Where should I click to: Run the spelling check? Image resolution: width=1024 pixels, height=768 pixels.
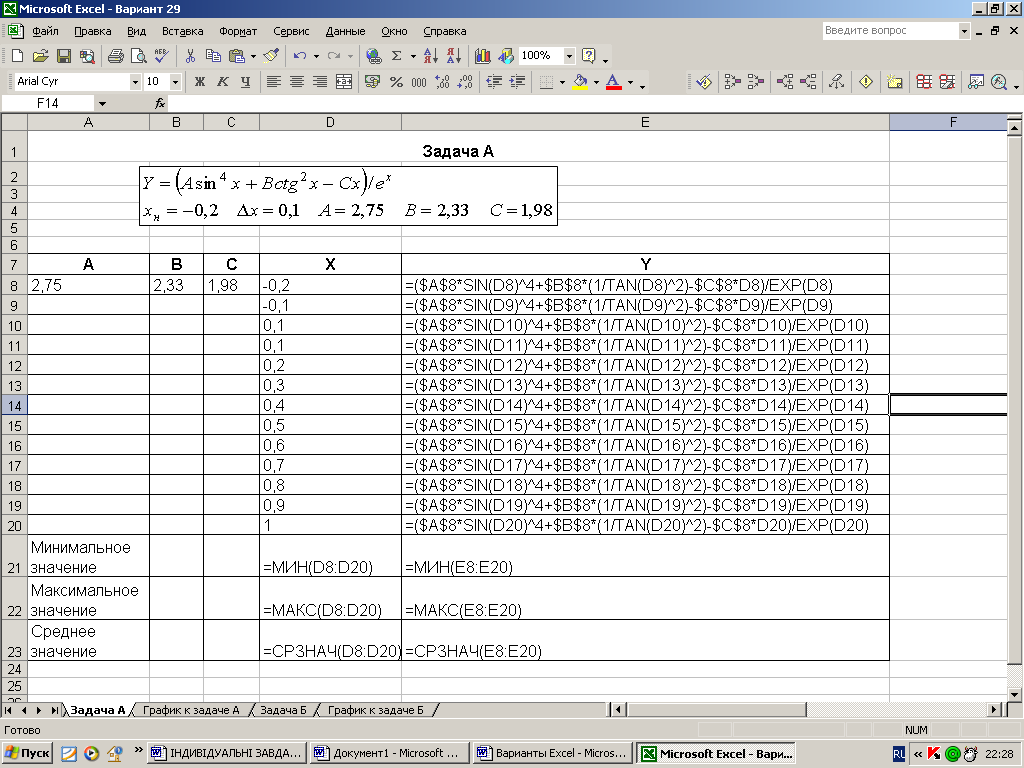161,56
